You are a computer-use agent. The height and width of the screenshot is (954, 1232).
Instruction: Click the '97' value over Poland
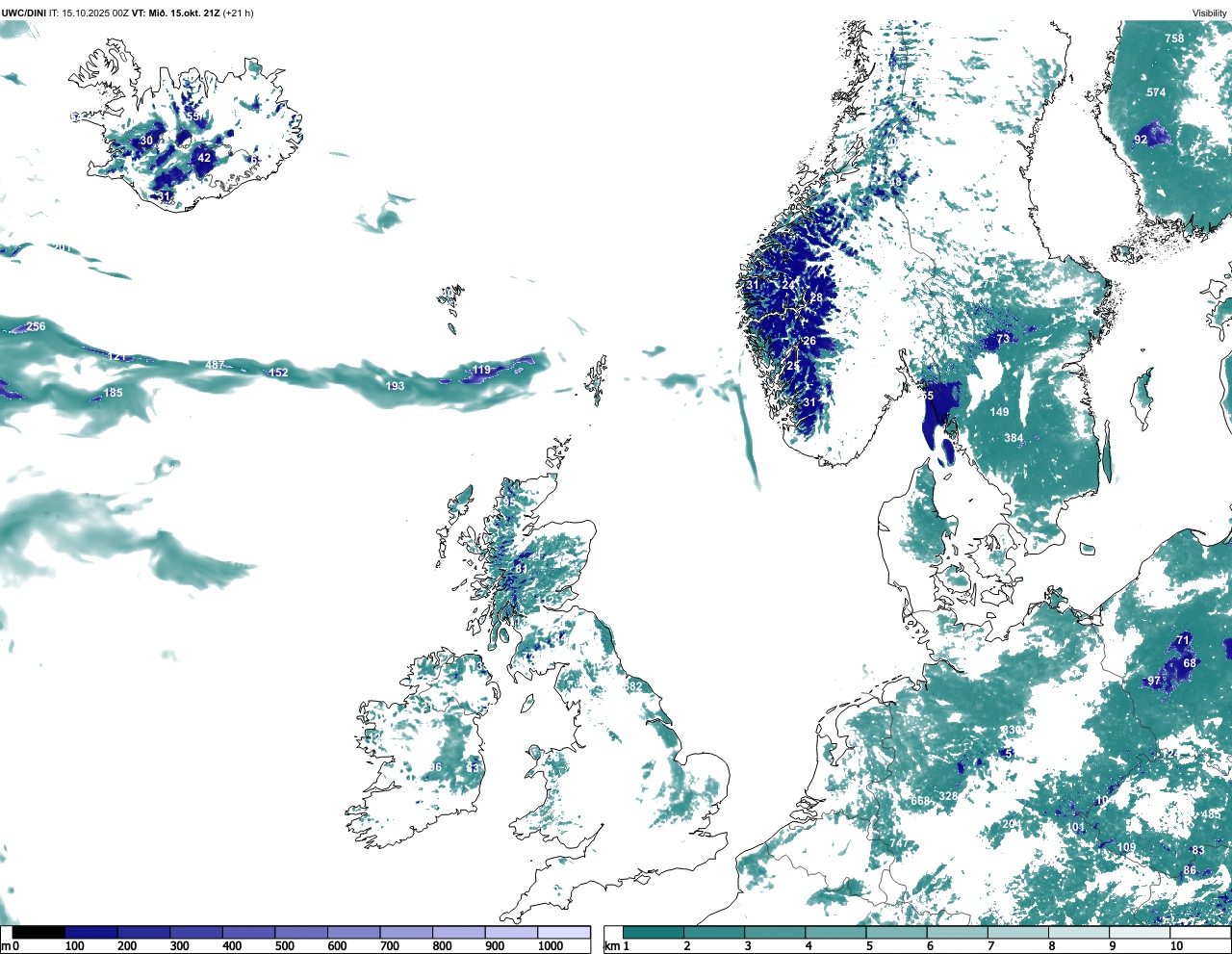[1154, 682]
